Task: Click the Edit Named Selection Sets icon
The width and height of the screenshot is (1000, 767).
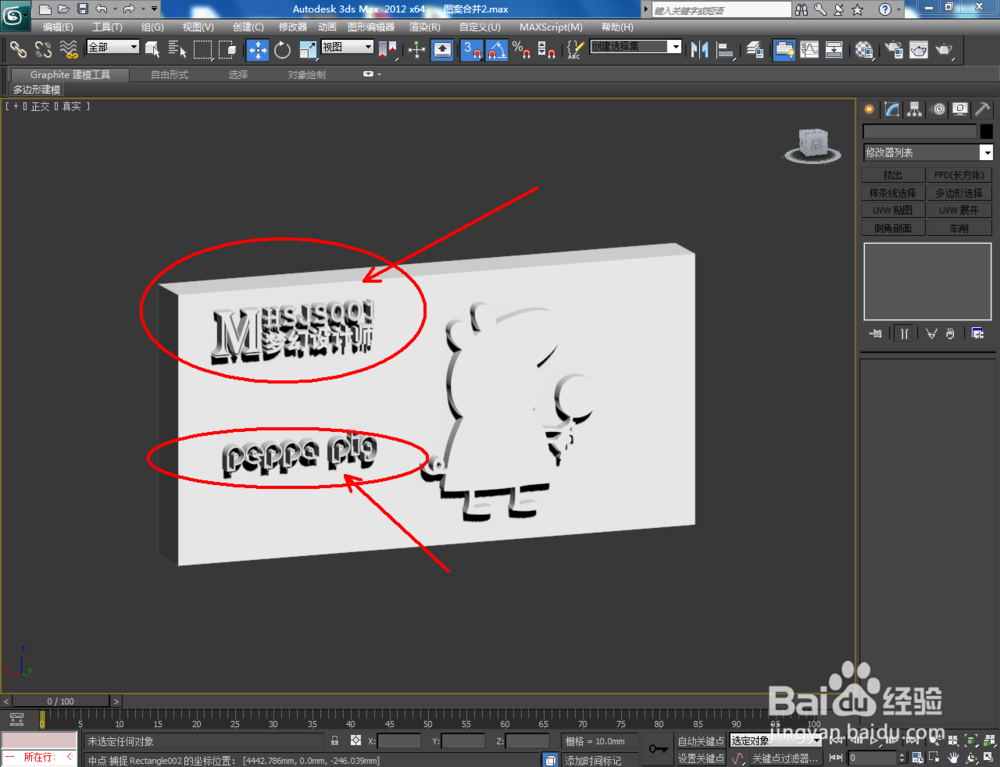Action: [575, 49]
